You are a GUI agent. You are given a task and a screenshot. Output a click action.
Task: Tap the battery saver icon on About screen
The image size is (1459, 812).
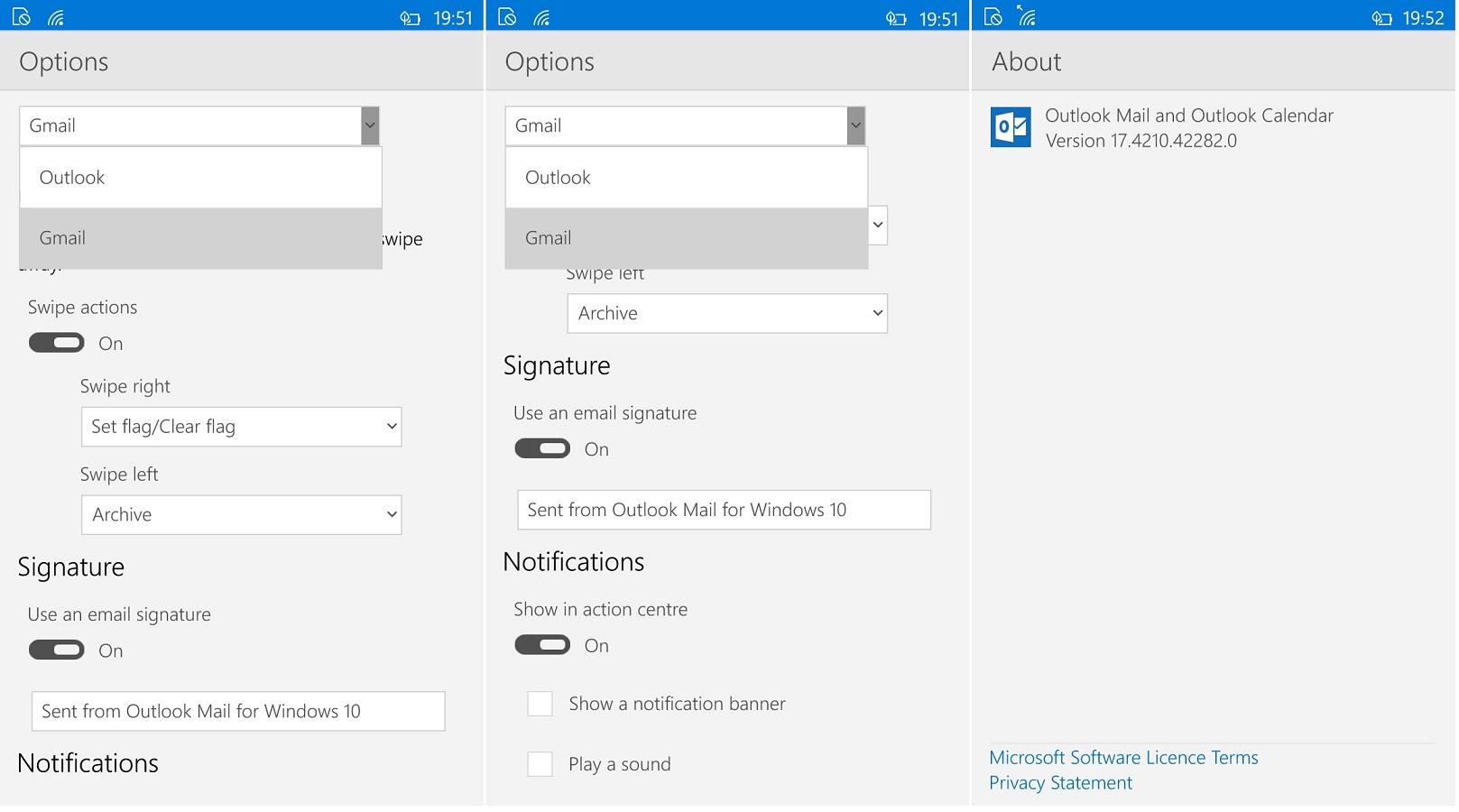tap(1381, 18)
